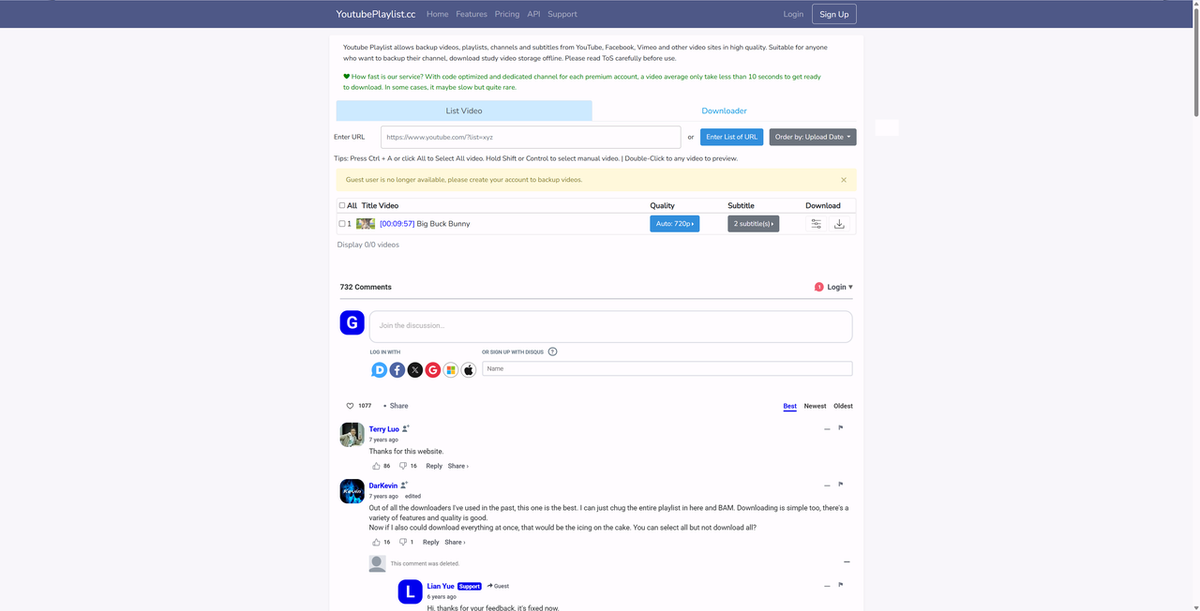Open the Auto: 720p quality dropdown

click(x=675, y=224)
